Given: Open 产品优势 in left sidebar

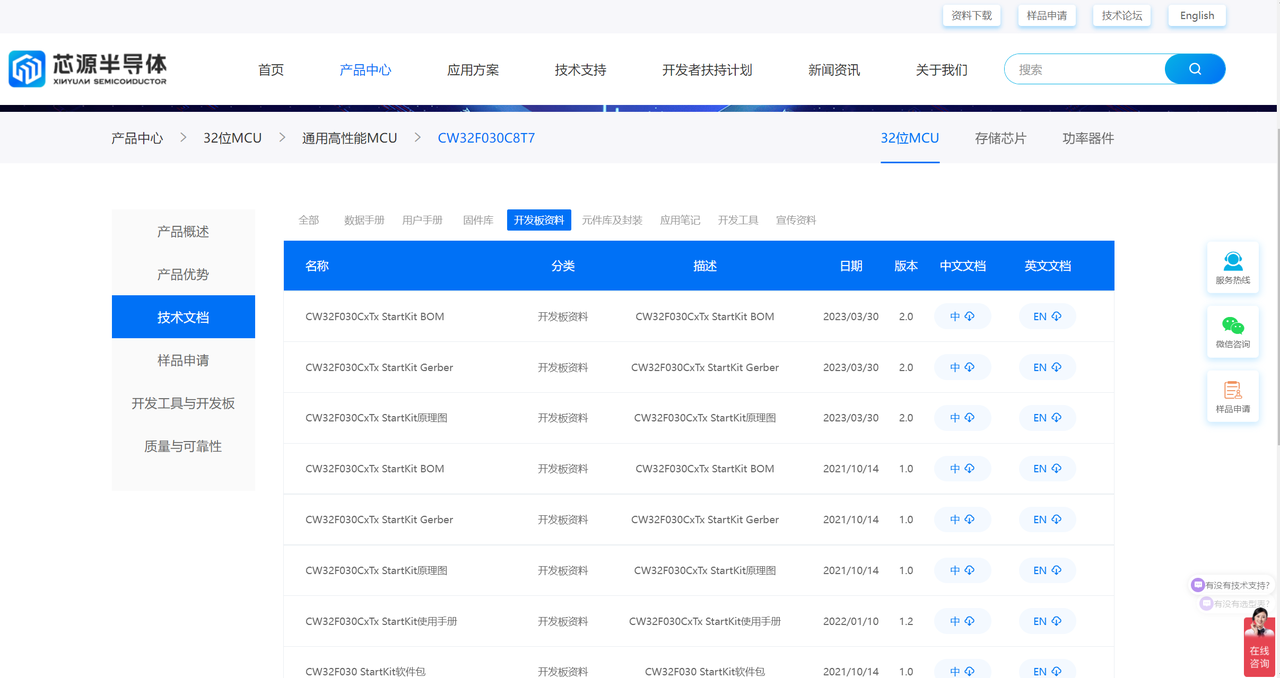Looking at the screenshot, I should [183, 274].
